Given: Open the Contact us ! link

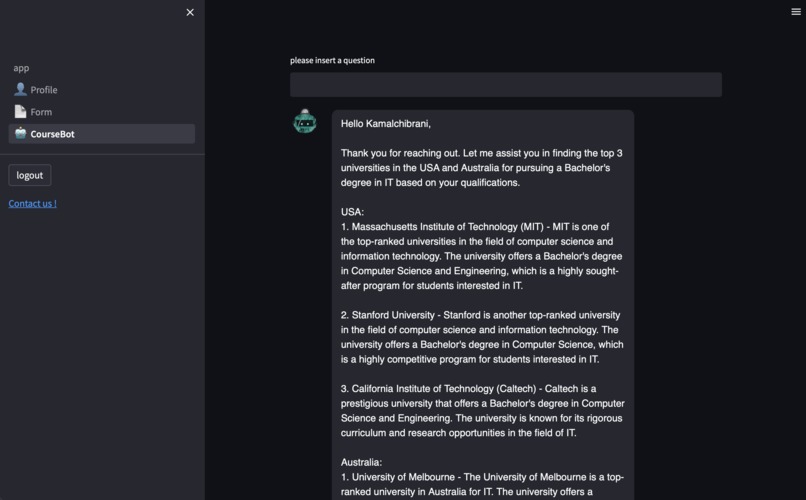Looking at the screenshot, I should (x=32, y=203).
